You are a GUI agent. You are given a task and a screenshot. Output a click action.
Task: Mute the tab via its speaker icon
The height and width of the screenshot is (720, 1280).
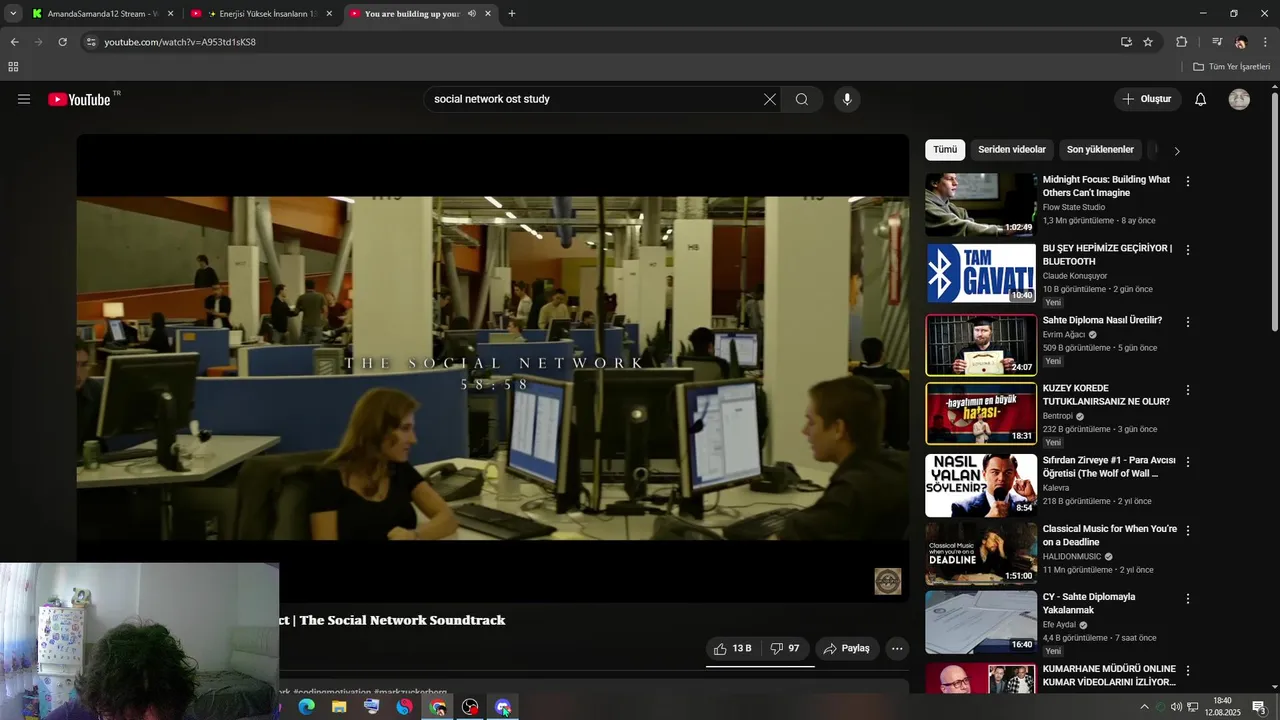click(471, 14)
